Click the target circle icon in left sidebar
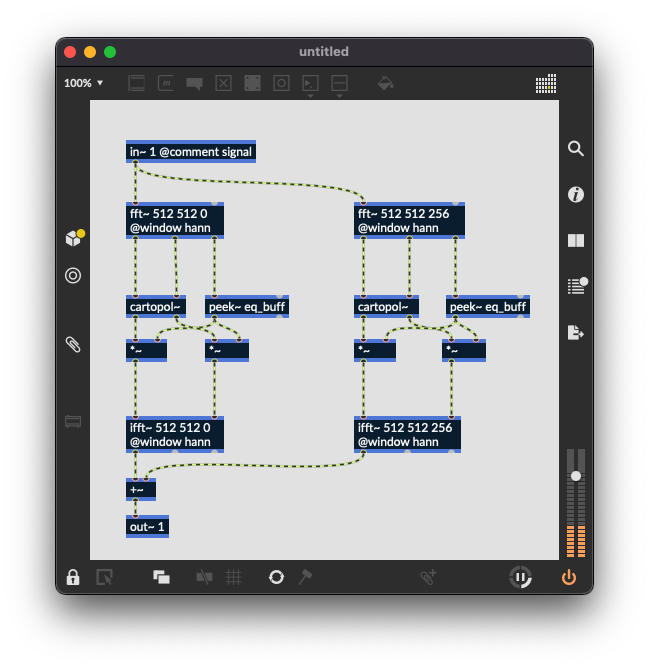Image resolution: width=649 pixels, height=668 pixels. (73, 276)
